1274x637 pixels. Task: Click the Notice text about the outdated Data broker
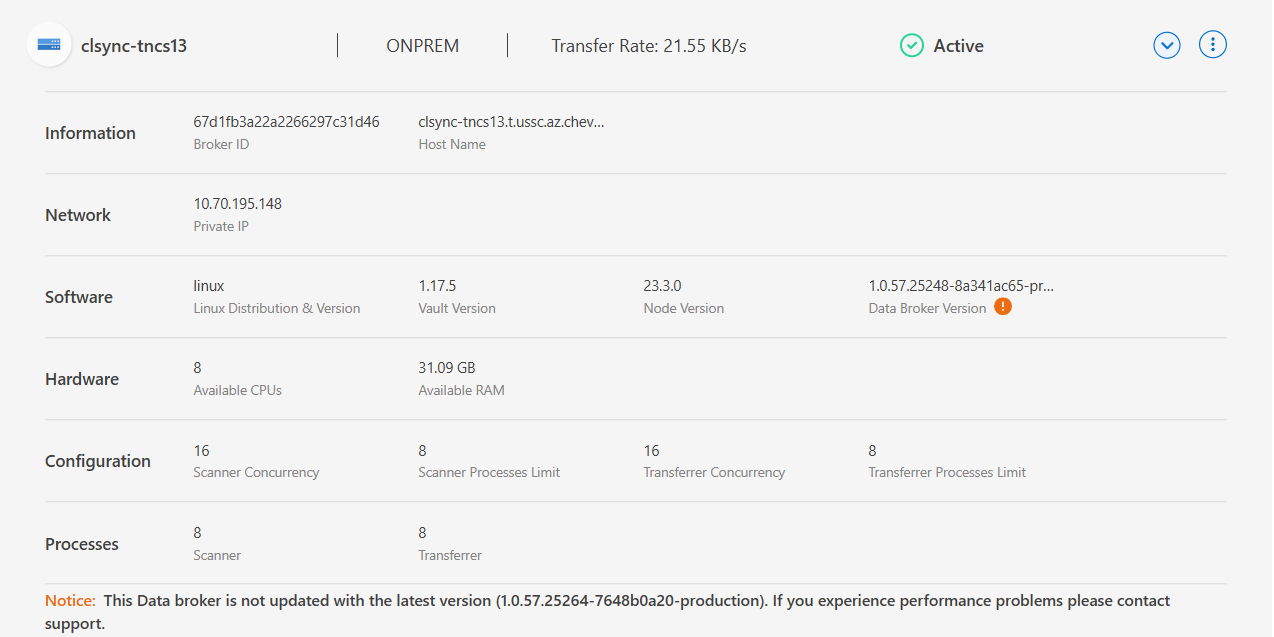click(x=600, y=600)
